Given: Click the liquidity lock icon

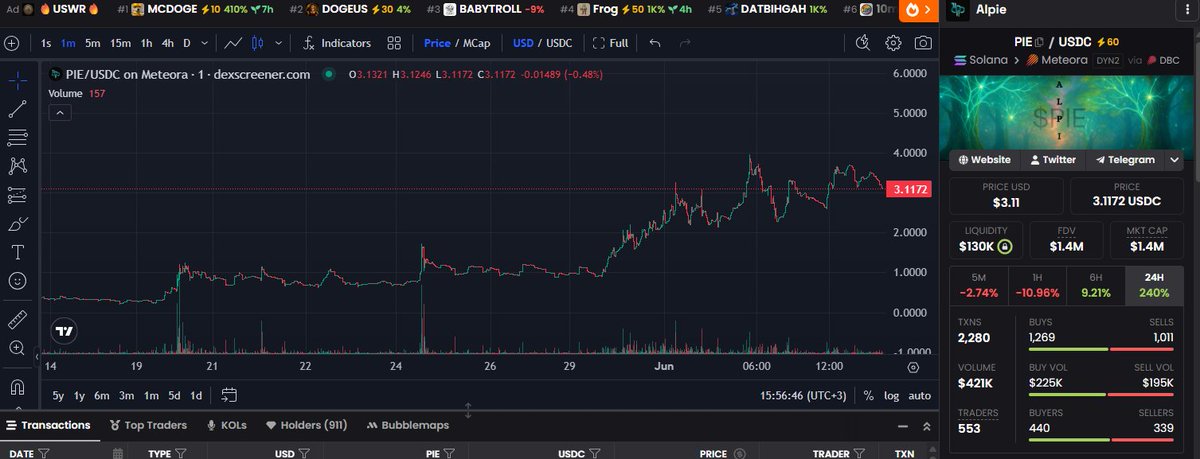Looking at the screenshot, I should (1005, 246).
